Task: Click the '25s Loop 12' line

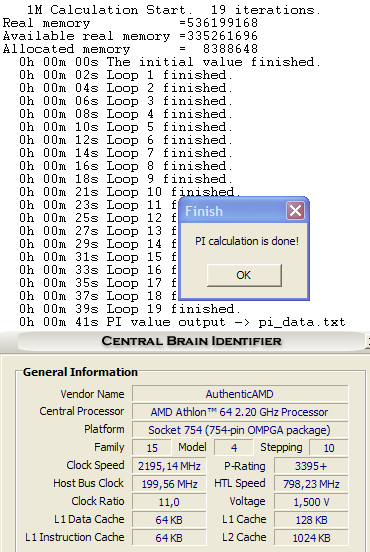Action: (x=98, y=218)
